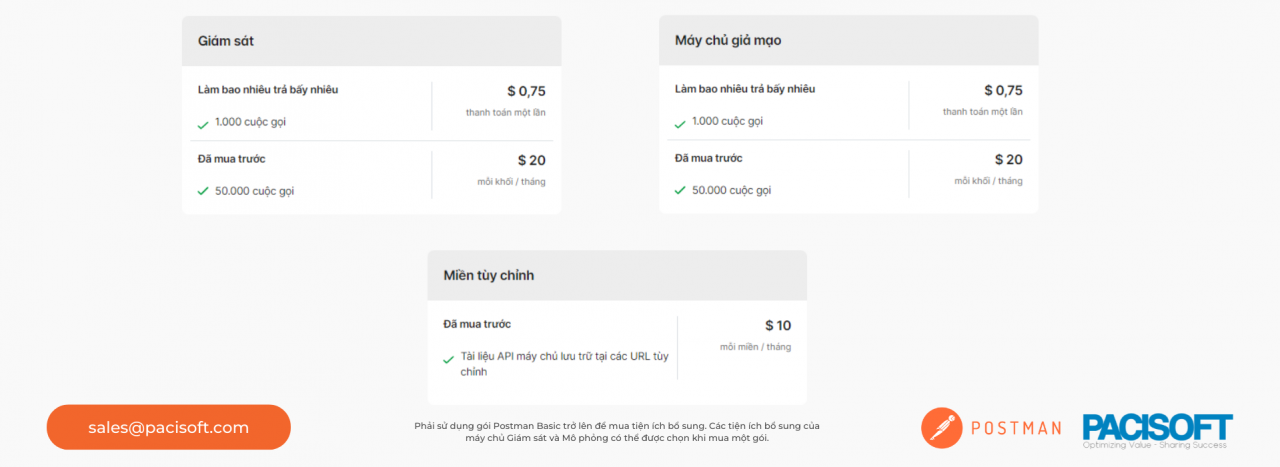This screenshot has width=1280, height=467.
Task: Select the Giám sát card header
Action: [x=371, y=41]
